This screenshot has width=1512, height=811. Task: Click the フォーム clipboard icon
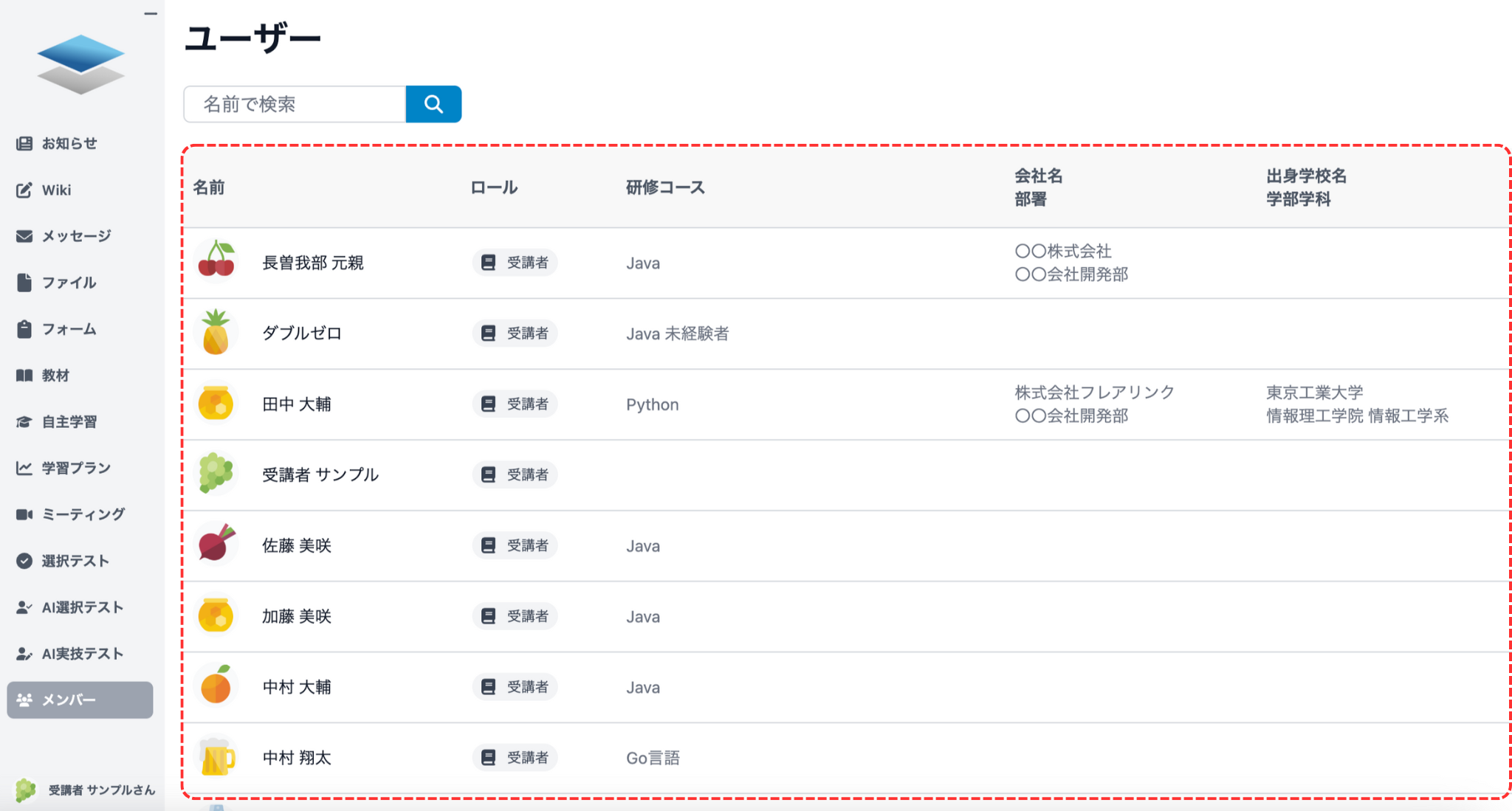pyautogui.click(x=24, y=329)
